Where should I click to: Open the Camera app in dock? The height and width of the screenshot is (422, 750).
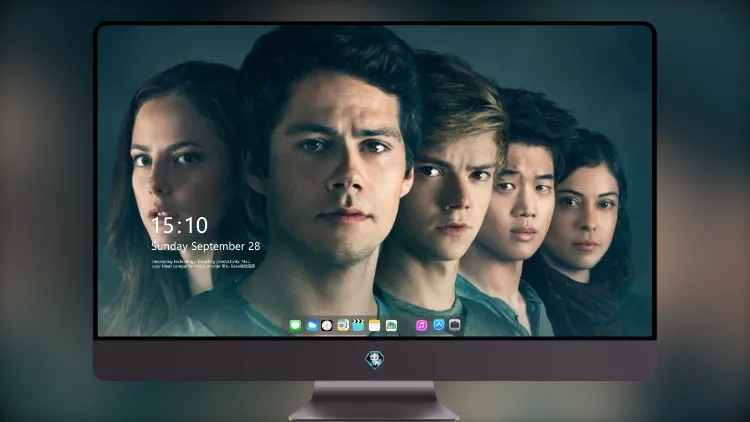454,325
